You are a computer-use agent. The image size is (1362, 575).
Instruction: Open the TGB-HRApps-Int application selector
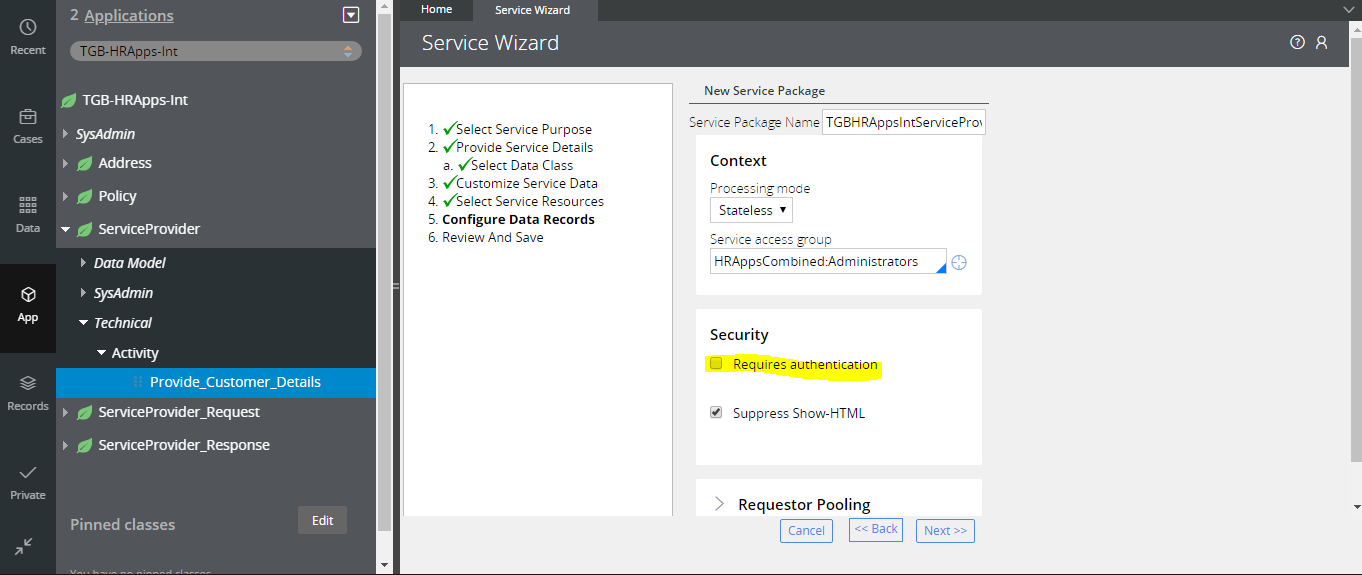point(216,51)
